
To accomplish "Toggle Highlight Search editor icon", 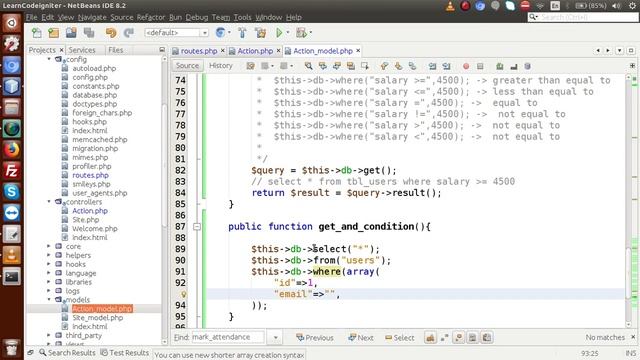I will click(351, 66).
